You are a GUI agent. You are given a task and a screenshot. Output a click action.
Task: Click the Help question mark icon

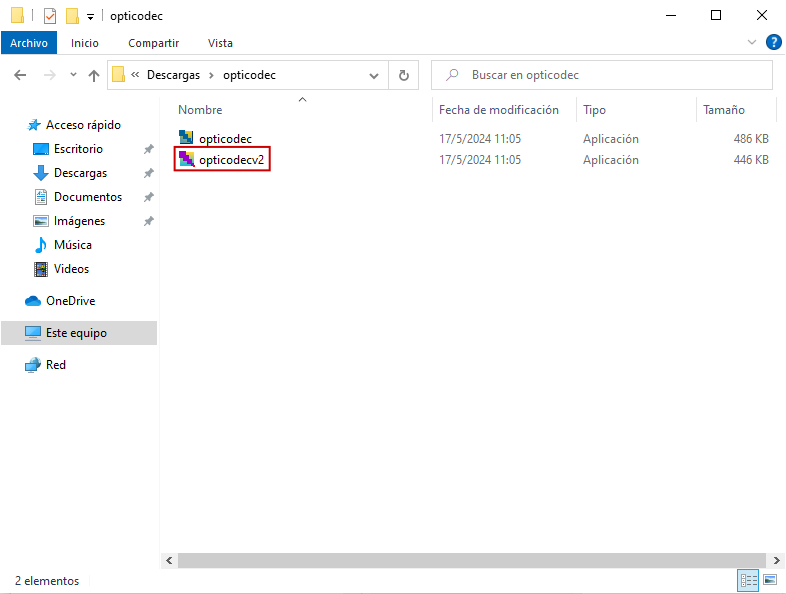(x=773, y=42)
